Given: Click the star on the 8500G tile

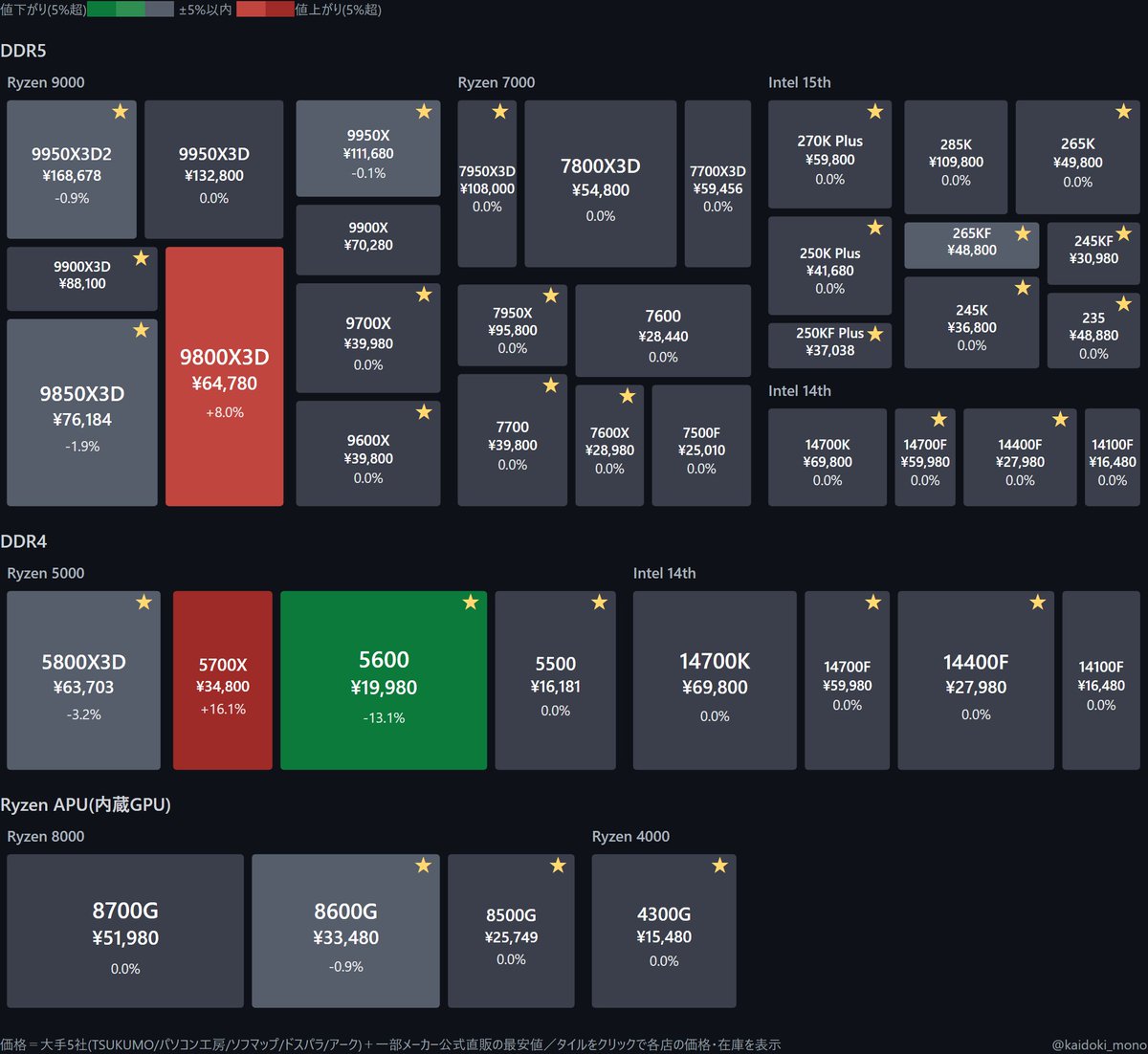Looking at the screenshot, I should pos(558,866).
